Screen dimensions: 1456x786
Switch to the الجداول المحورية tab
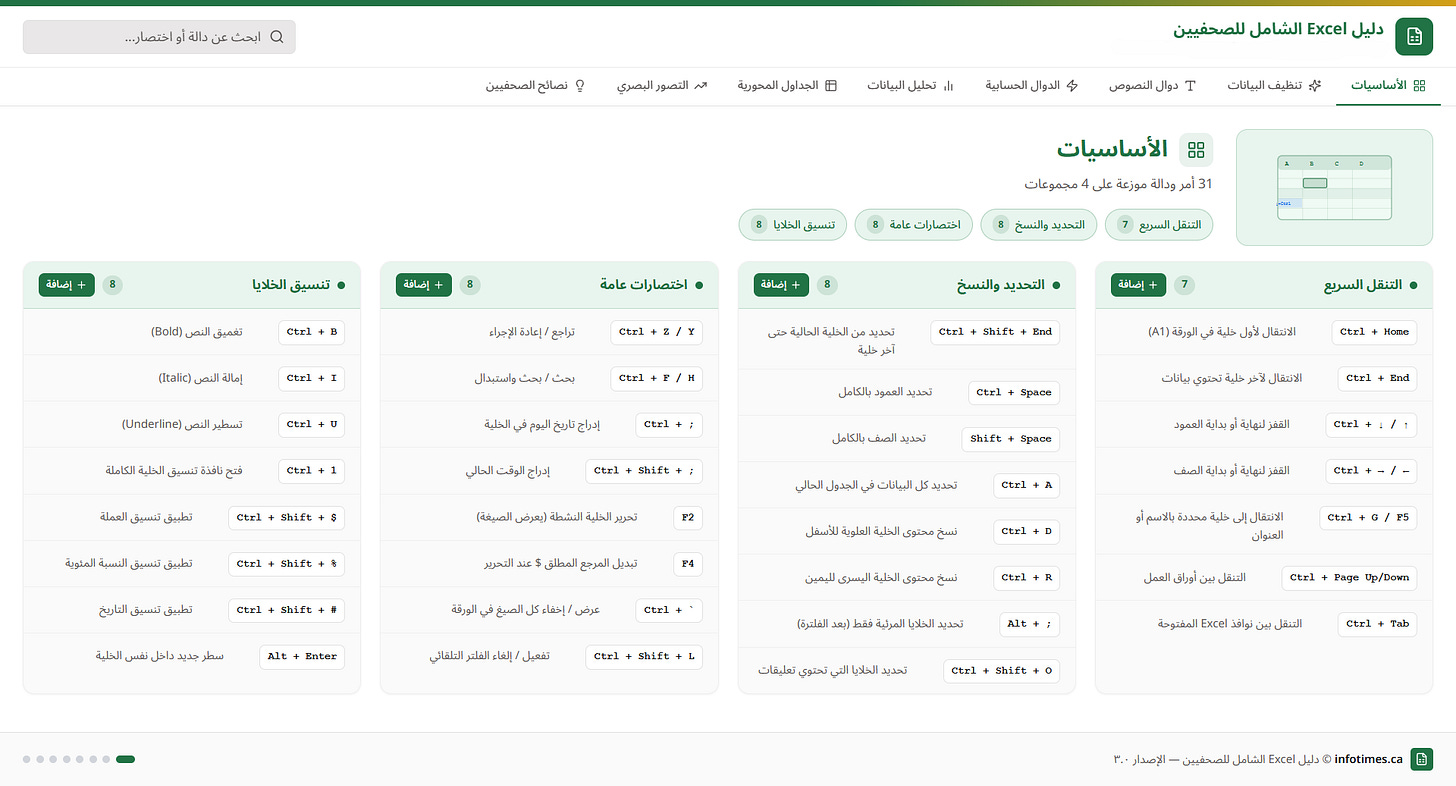[x=787, y=86]
